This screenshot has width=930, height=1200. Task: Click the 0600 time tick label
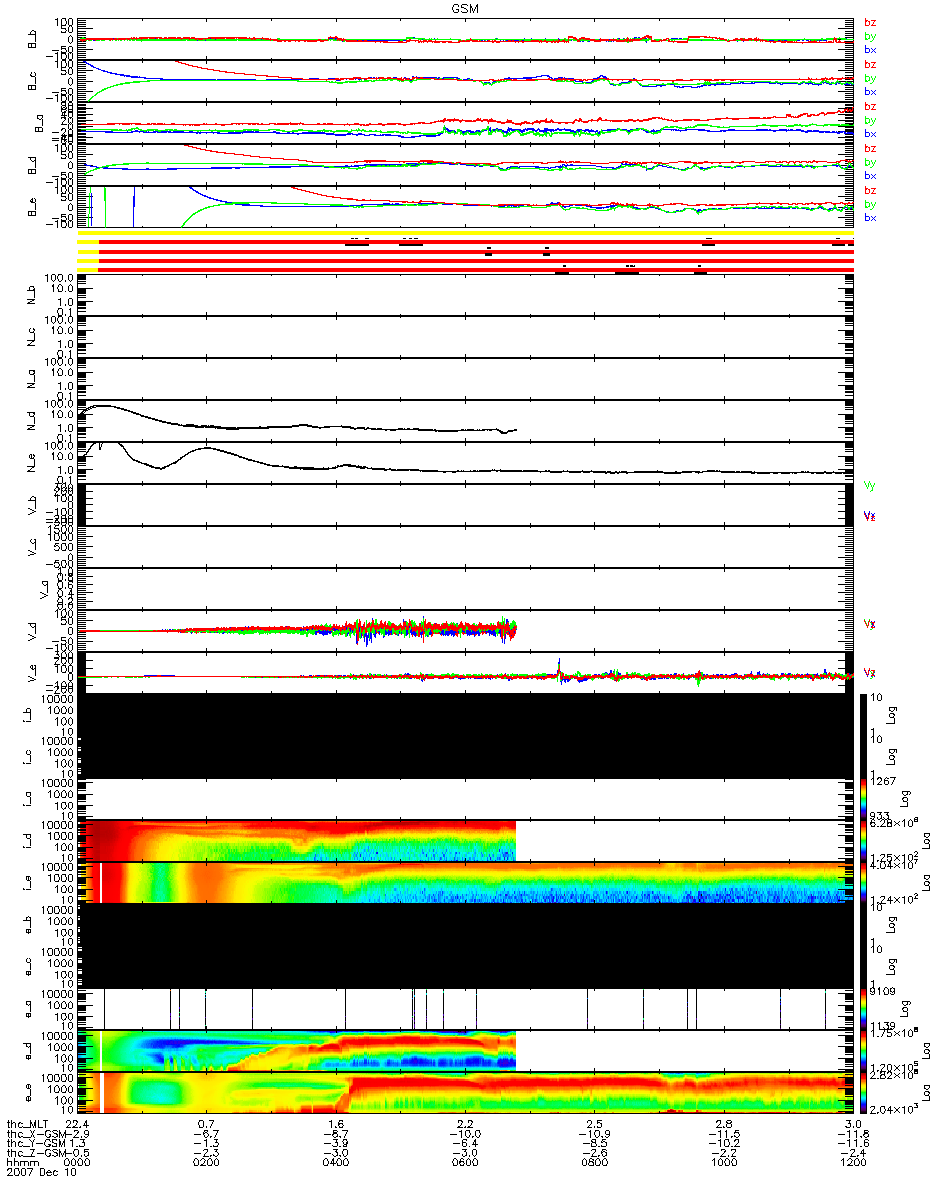465,1164
